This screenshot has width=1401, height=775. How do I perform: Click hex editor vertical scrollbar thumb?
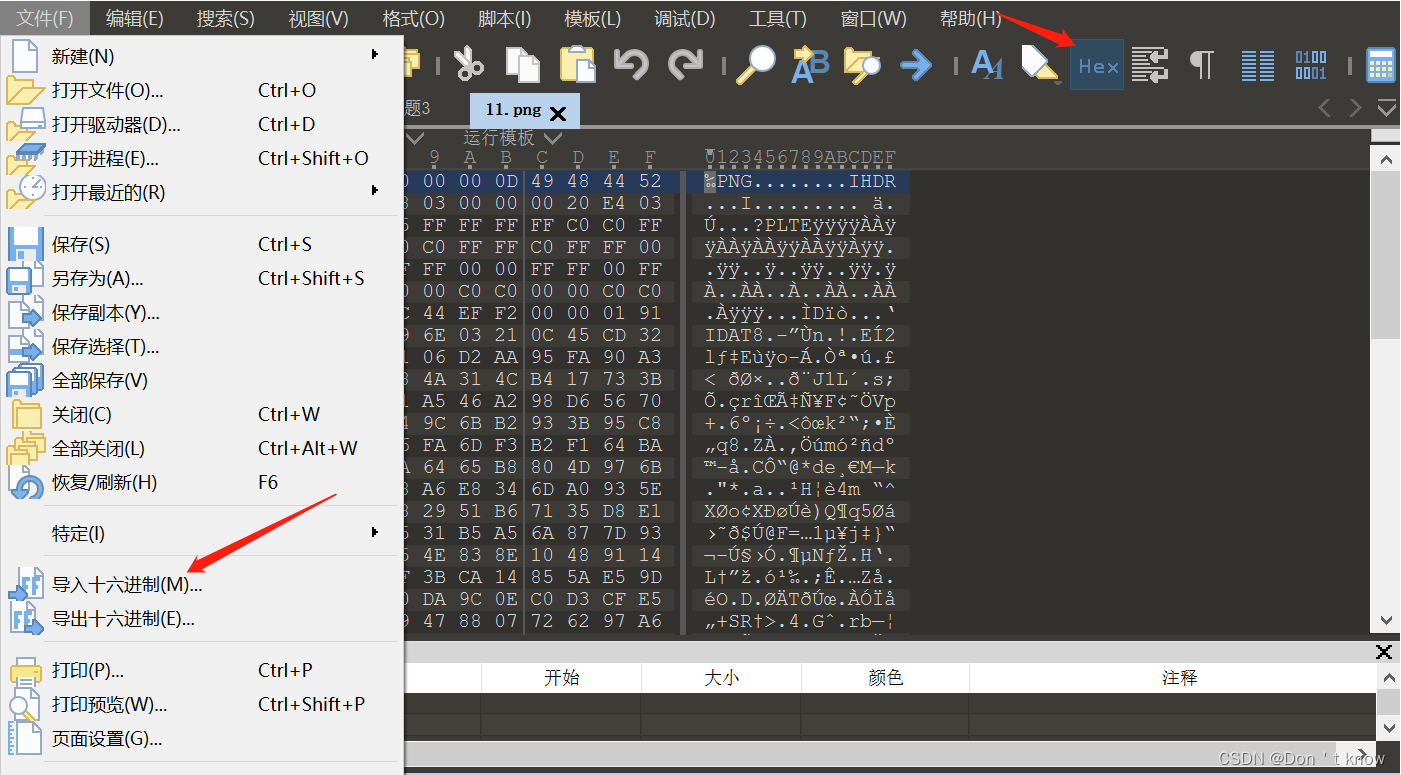pyautogui.click(x=1386, y=253)
